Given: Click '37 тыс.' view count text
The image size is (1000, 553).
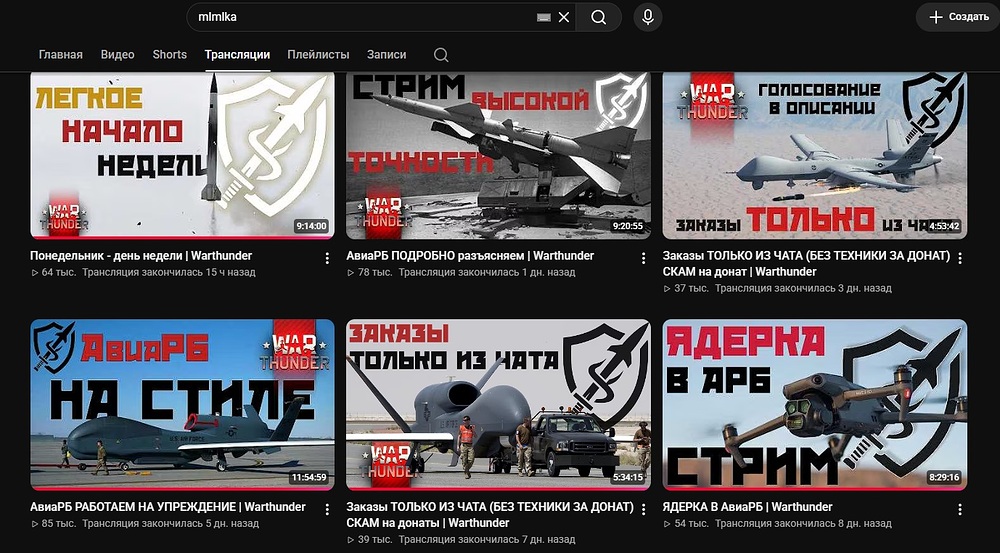Looking at the screenshot, I should tap(691, 288).
